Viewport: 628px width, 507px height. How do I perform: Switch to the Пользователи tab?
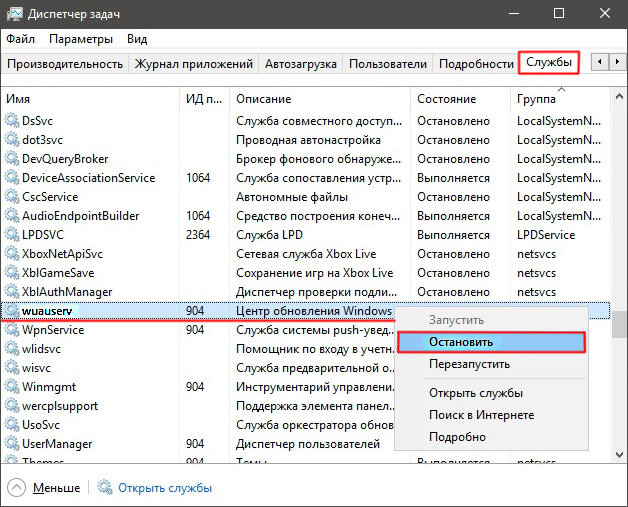click(388, 64)
